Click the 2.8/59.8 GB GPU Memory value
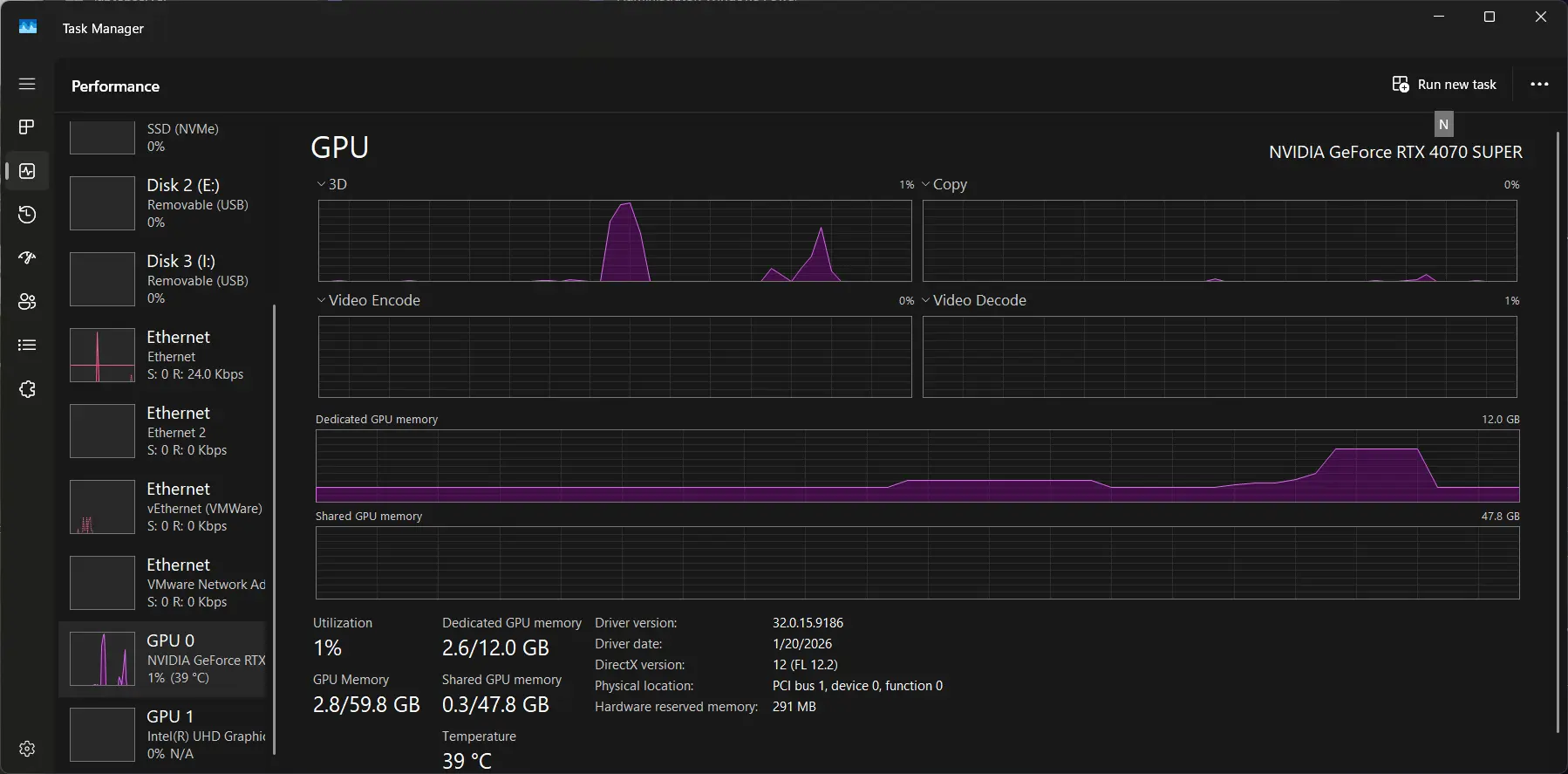1568x774 pixels. 366,705
